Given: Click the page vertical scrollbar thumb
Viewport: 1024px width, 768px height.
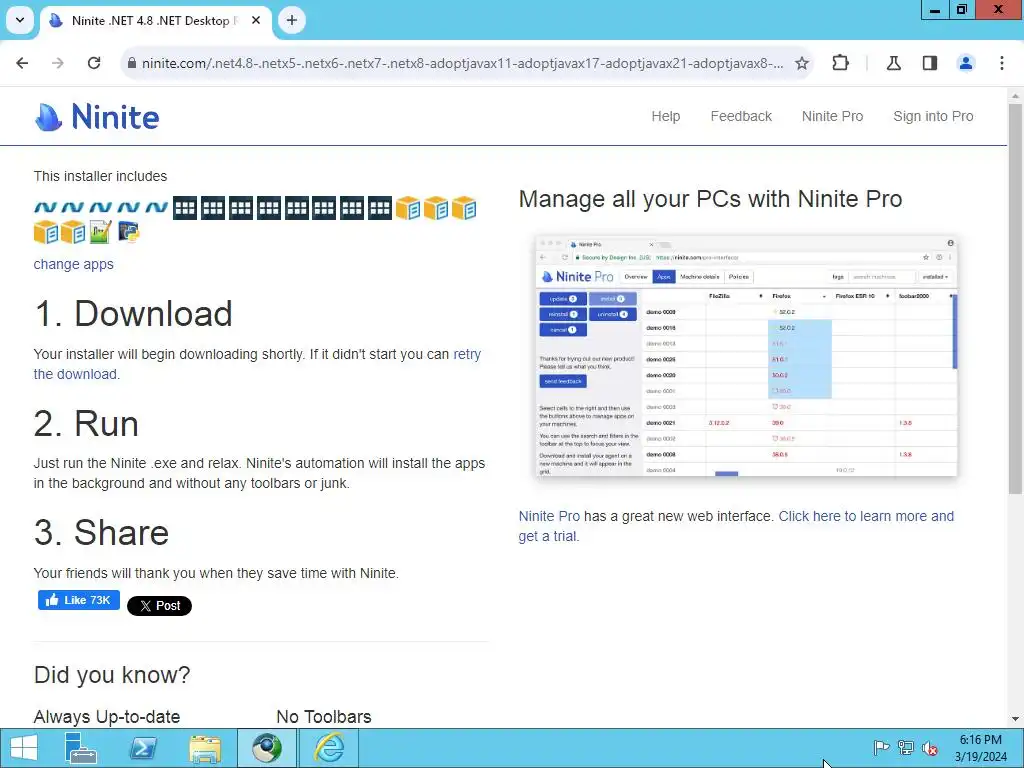Looking at the screenshot, I should (x=1015, y=298).
